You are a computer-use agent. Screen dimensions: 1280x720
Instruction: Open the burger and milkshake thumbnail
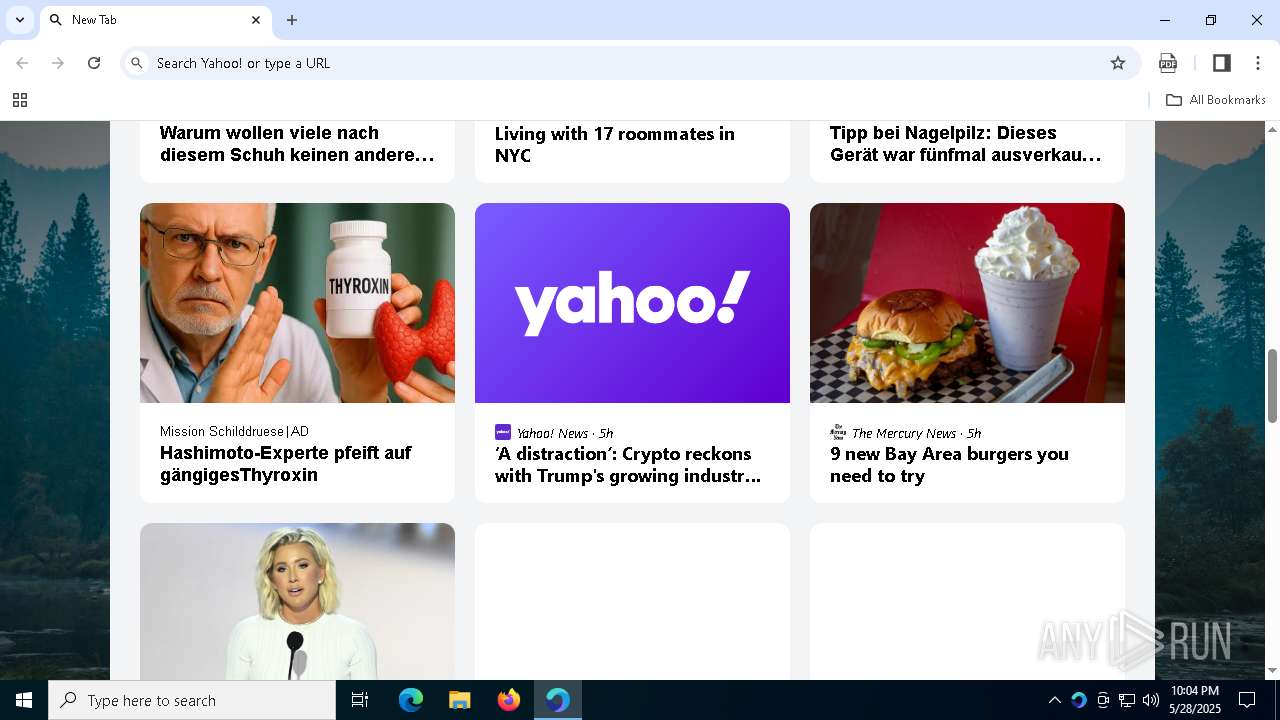(x=967, y=303)
